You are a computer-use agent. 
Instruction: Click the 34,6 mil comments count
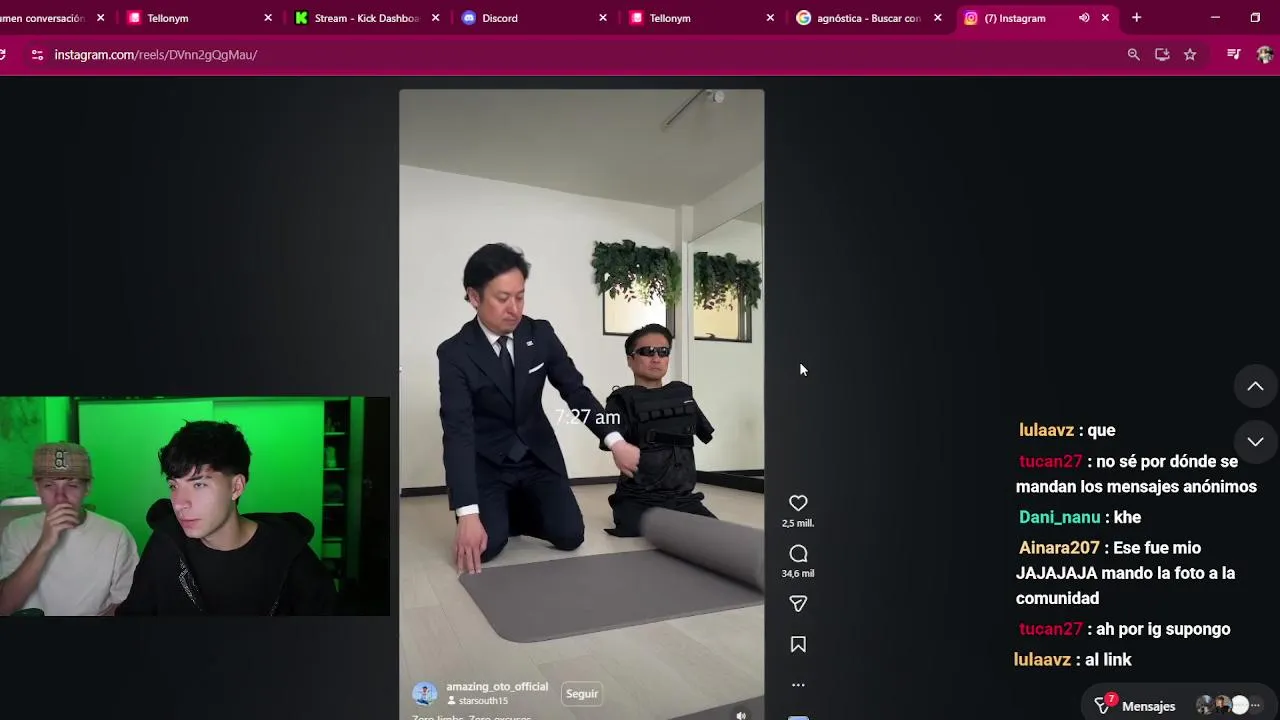(x=798, y=574)
